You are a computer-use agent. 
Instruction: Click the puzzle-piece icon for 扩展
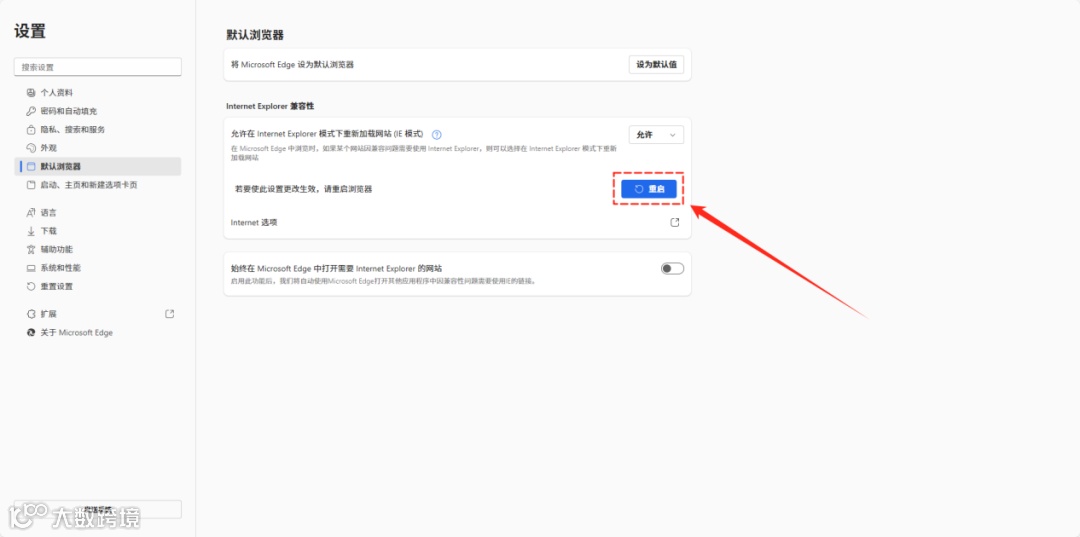click(x=30, y=314)
